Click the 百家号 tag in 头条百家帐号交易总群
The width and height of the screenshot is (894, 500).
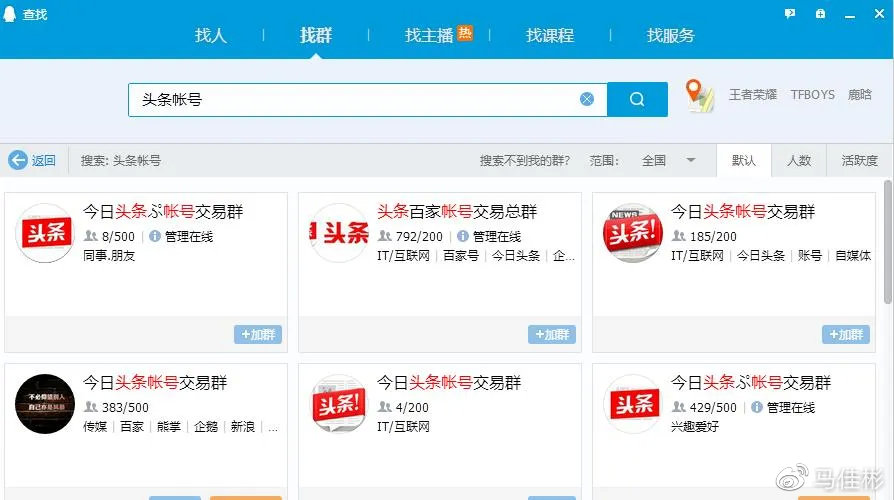click(x=461, y=255)
